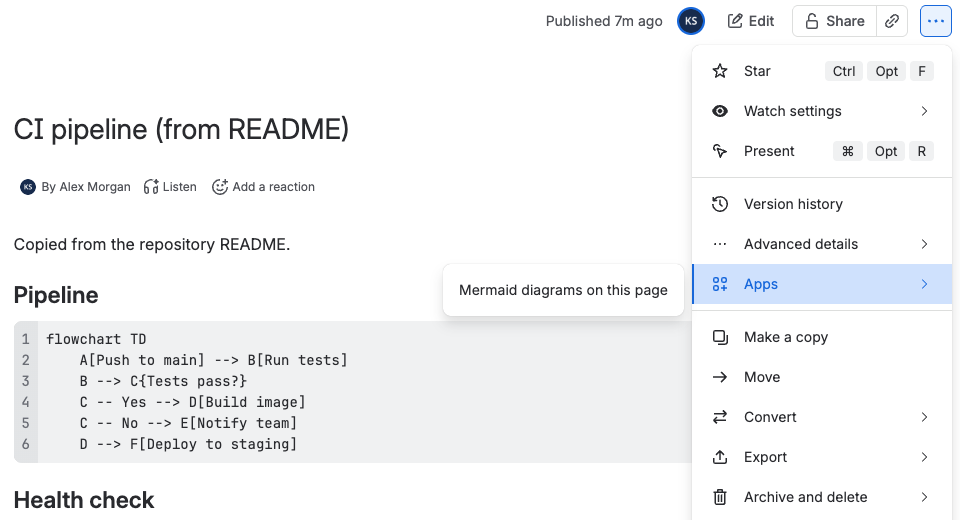Expand the Convert submenu chevron

(924, 417)
